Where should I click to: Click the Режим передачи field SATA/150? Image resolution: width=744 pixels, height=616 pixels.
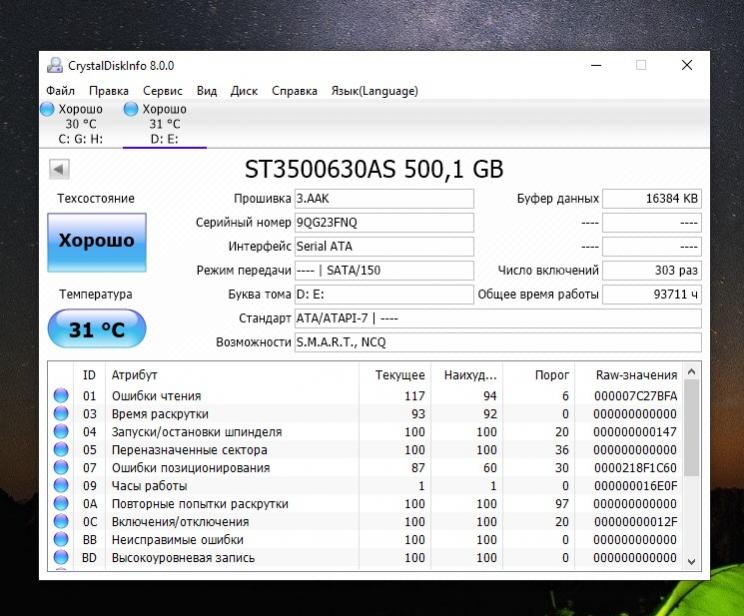coord(384,270)
